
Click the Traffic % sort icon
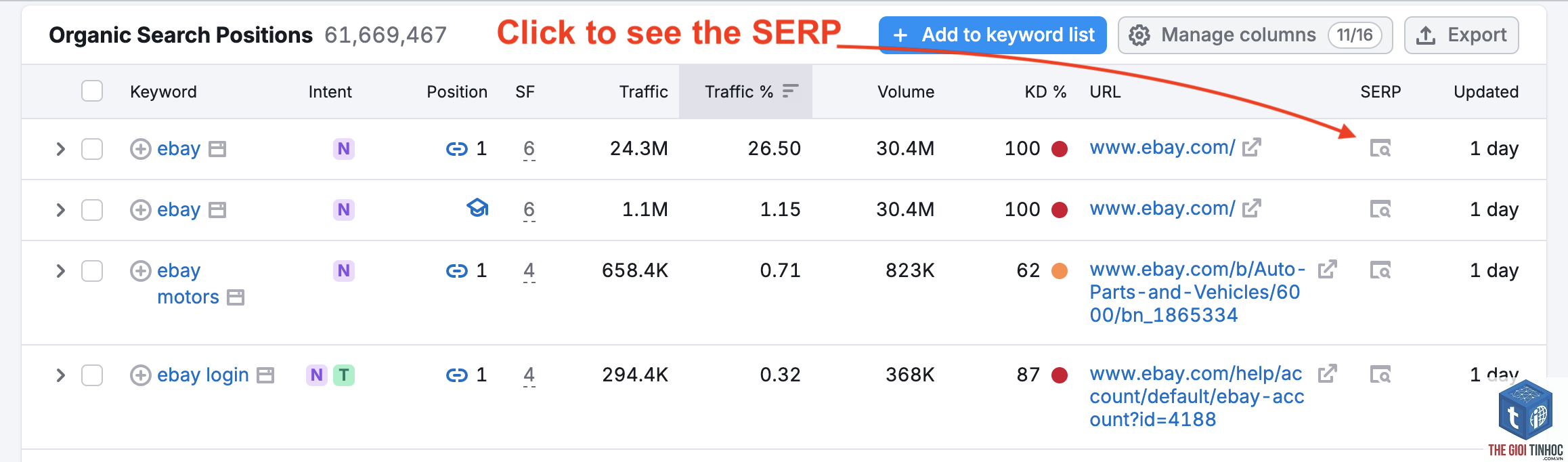791,91
